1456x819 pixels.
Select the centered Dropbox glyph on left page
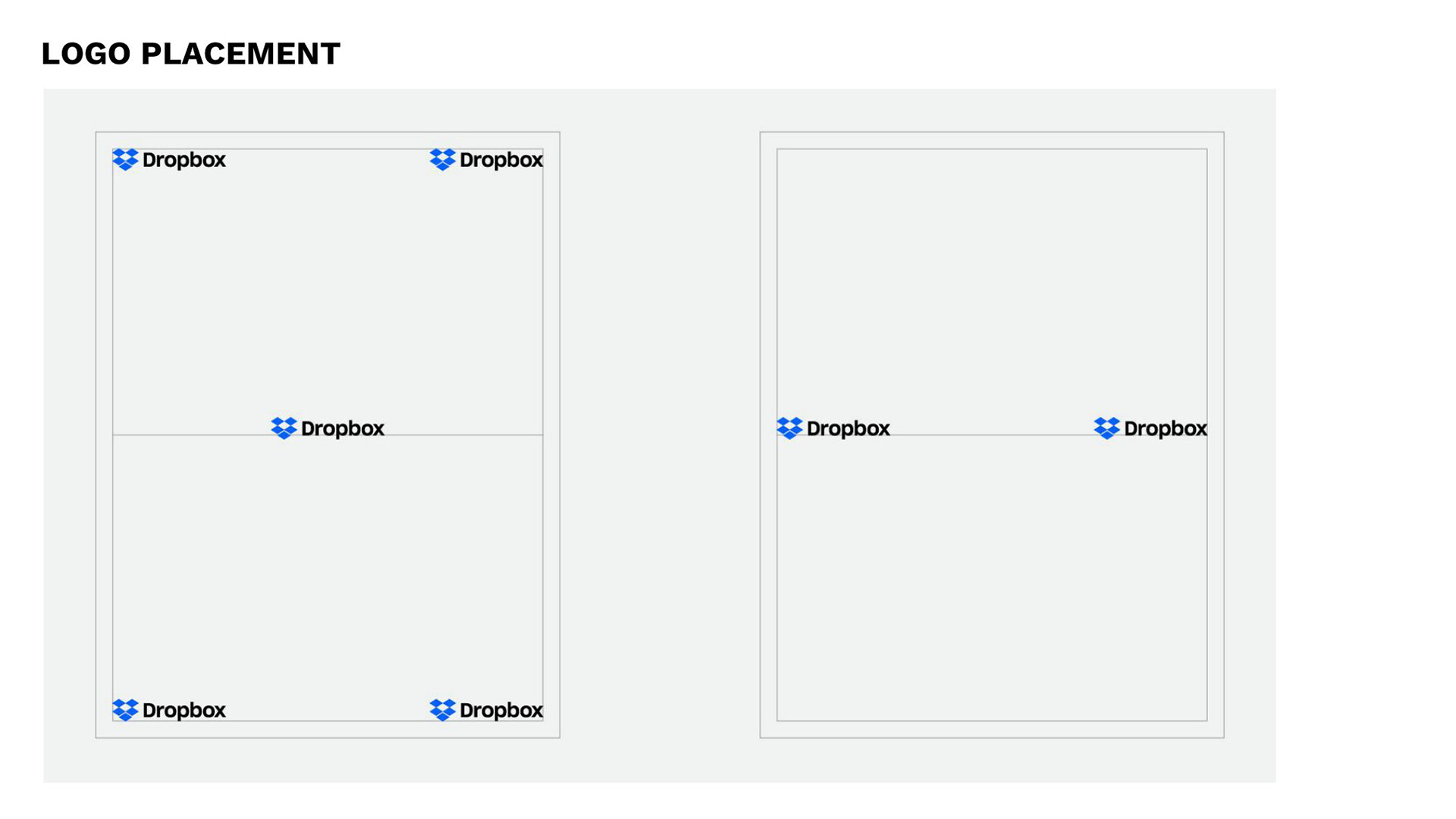[x=284, y=428]
